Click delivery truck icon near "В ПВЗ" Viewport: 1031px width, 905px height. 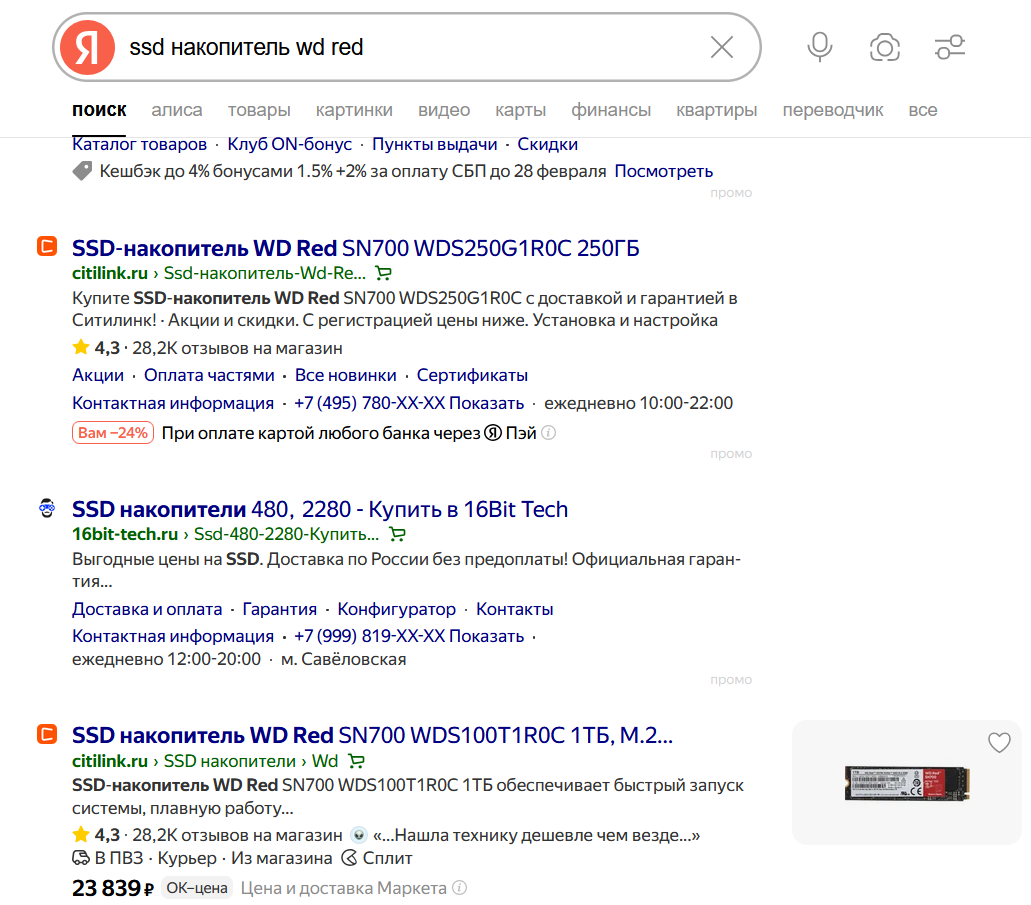coord(81,858)
